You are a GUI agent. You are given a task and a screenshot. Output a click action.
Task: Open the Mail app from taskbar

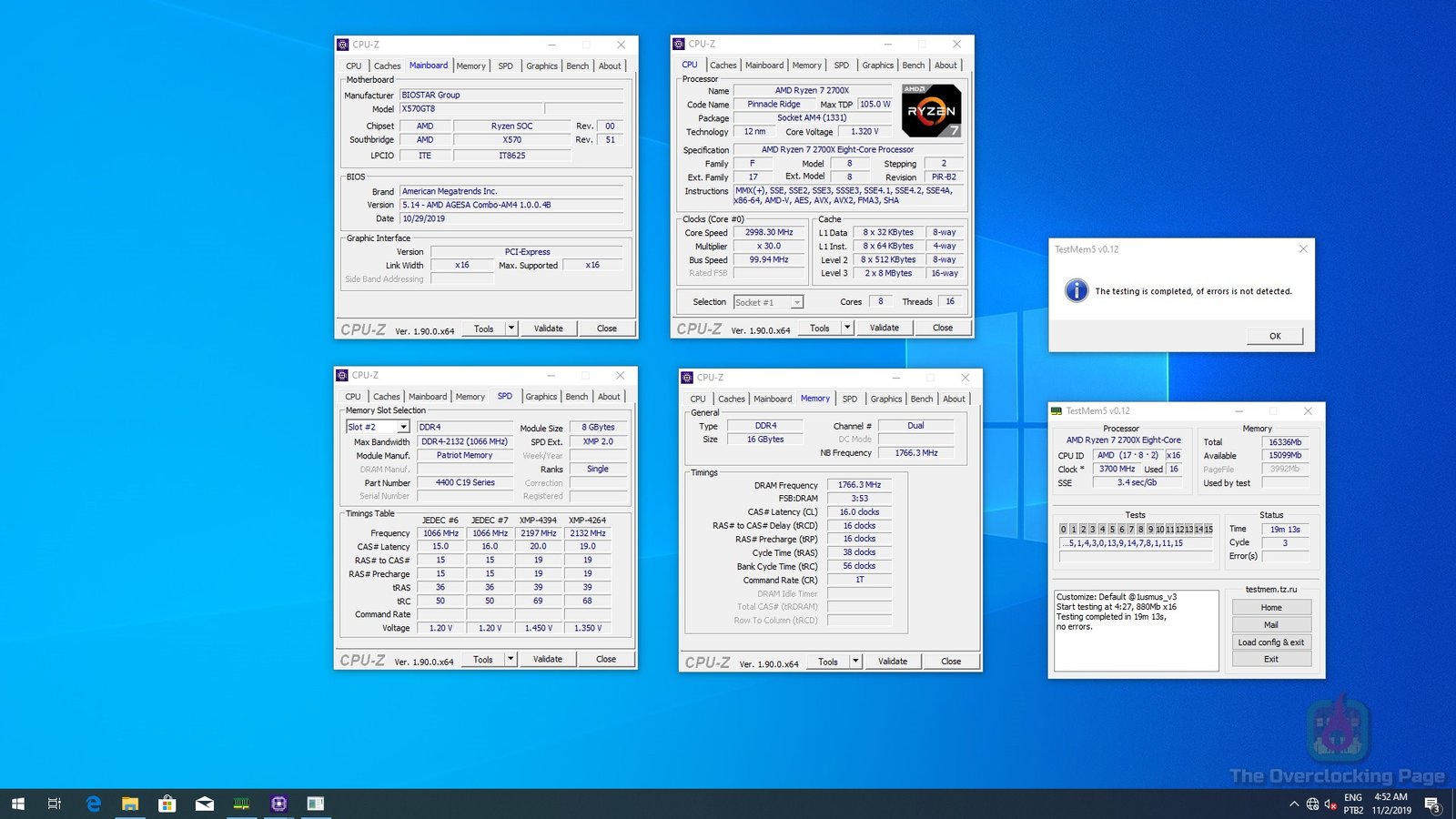(205, 804)
